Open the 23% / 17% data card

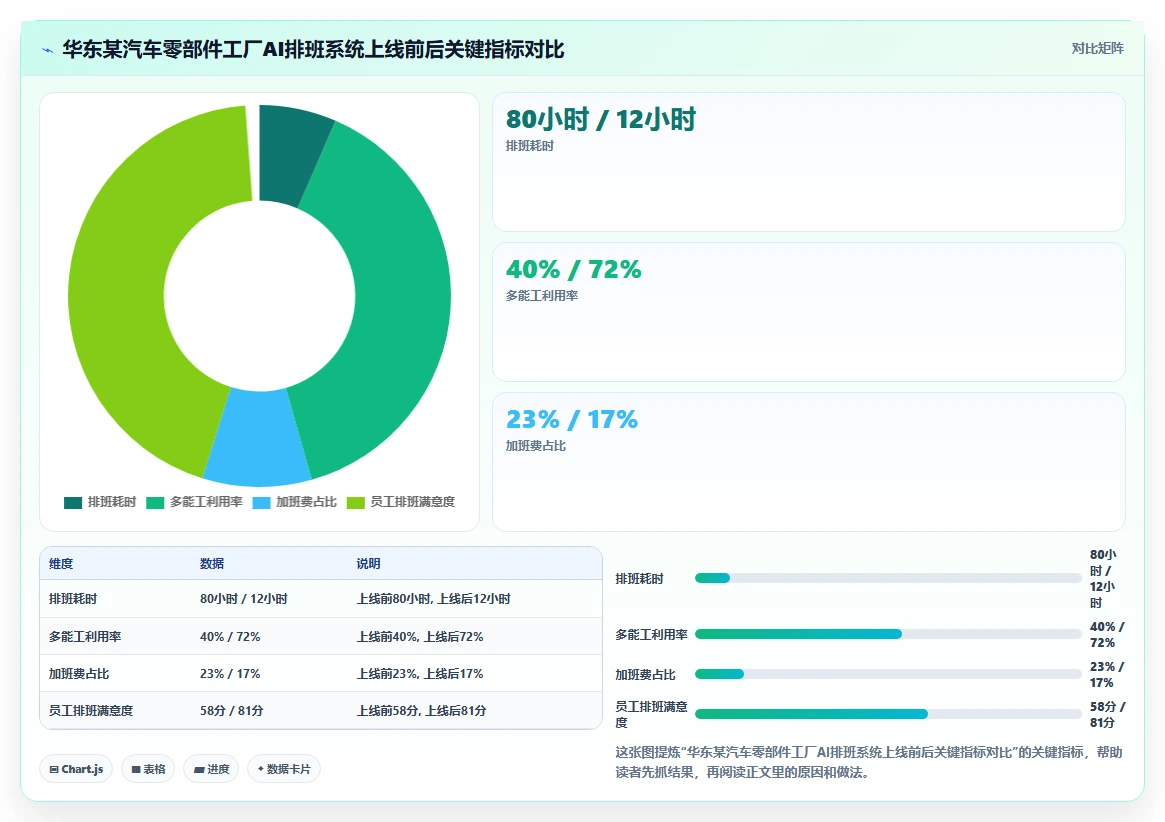click(808, 462)
